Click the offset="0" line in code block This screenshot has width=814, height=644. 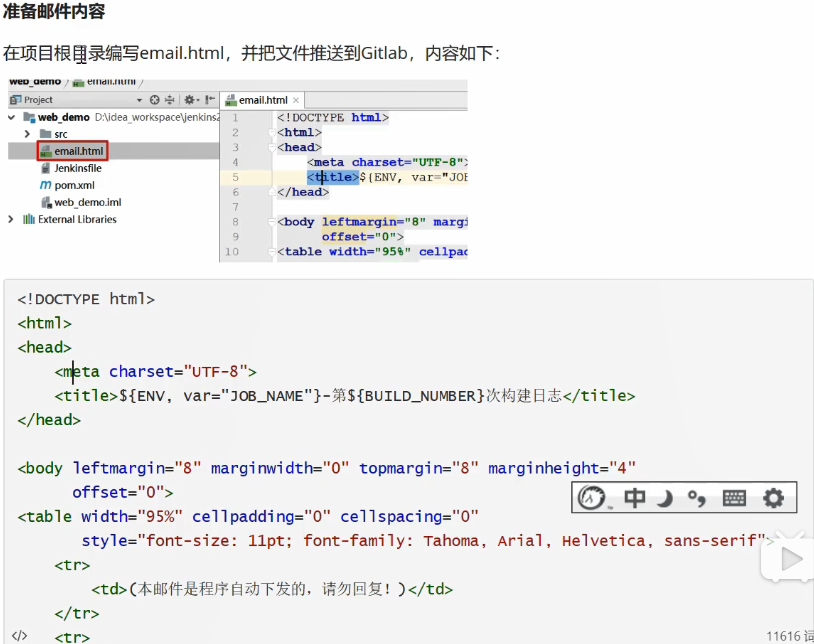[123, 492]
